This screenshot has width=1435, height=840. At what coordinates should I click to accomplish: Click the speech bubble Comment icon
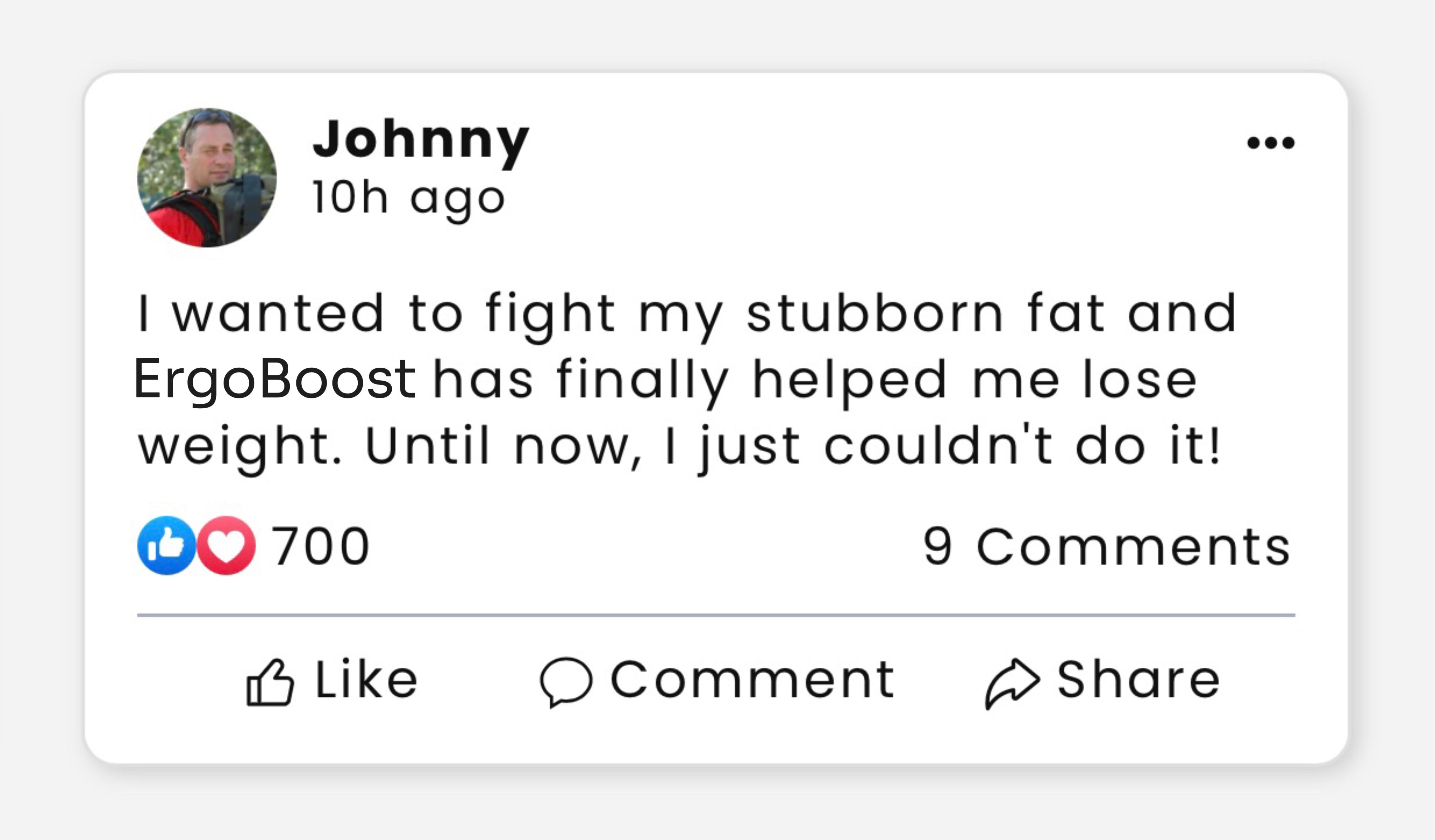point(566,682)
